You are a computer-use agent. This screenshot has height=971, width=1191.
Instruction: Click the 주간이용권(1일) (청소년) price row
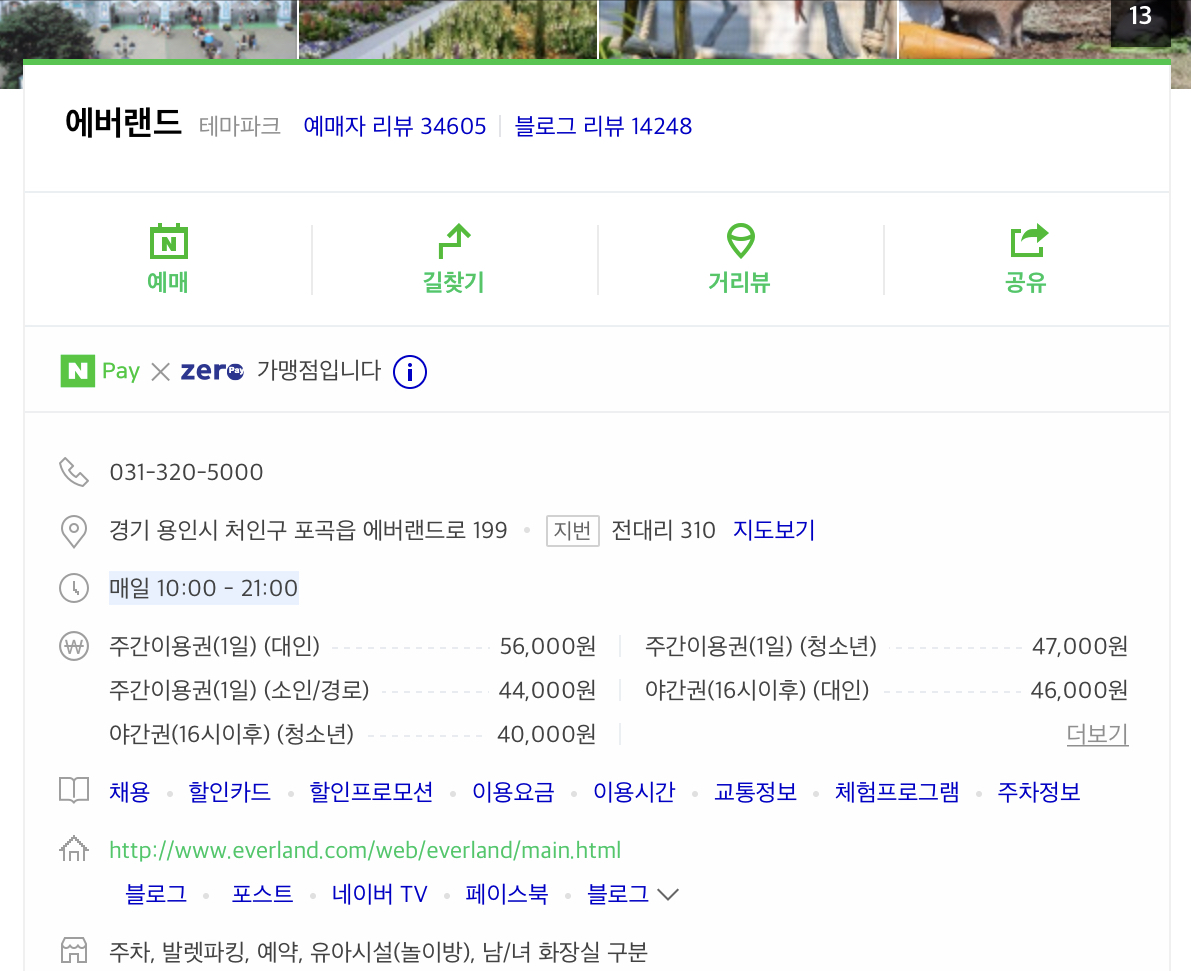[x=886, y=647]
